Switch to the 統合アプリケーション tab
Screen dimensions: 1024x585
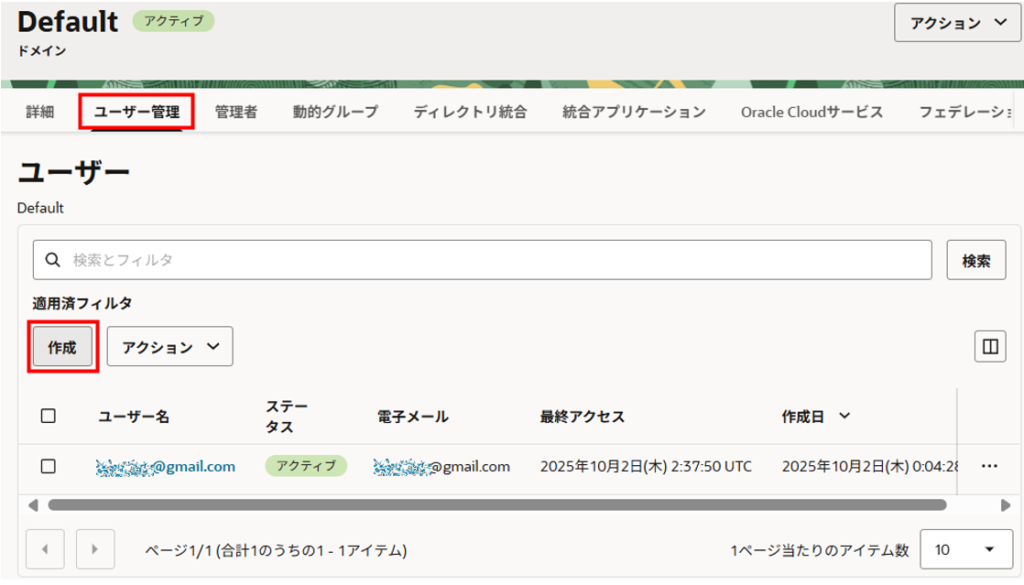point(634,112)
